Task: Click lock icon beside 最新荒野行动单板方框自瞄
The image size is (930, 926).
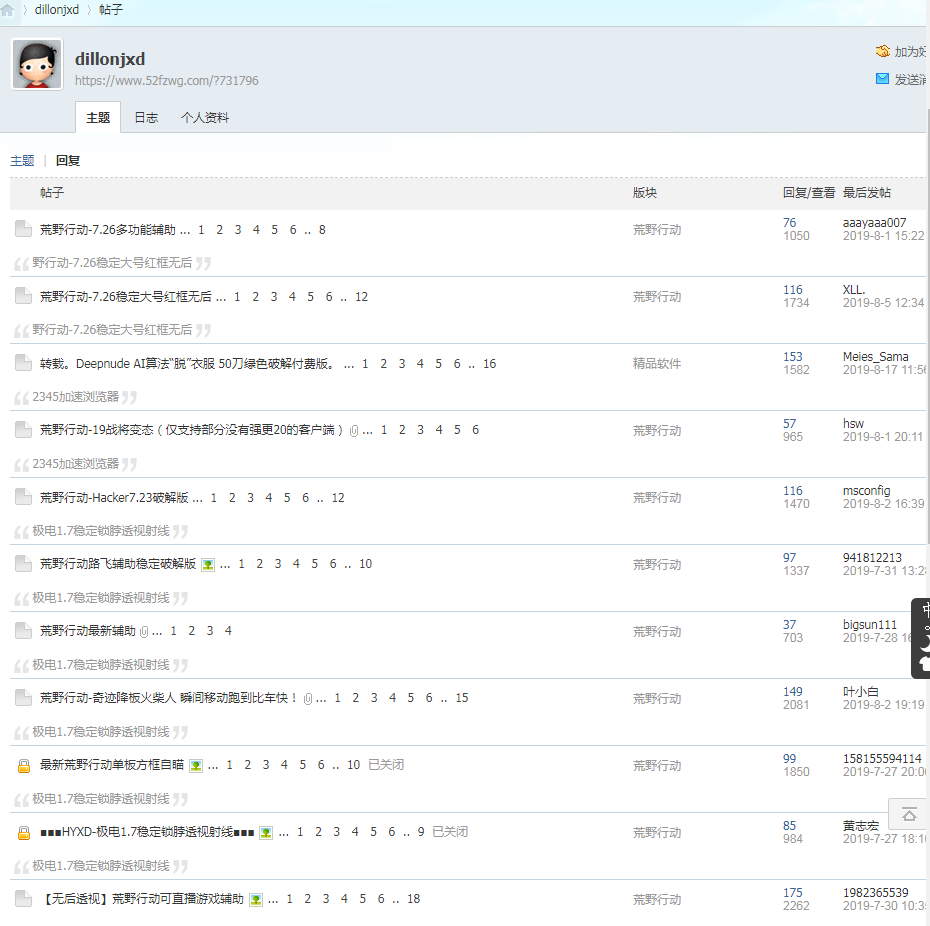Action: 24,766
